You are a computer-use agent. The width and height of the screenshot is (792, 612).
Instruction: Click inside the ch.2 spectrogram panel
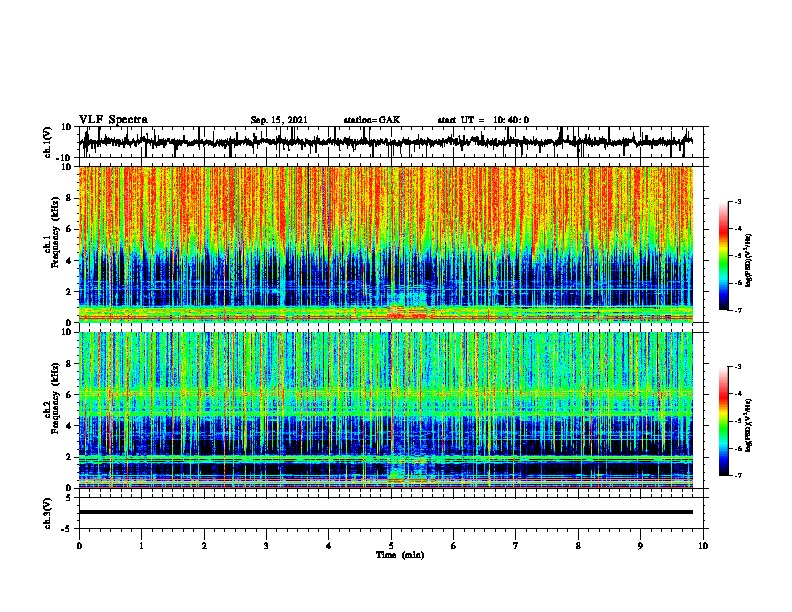click(386, 410)
